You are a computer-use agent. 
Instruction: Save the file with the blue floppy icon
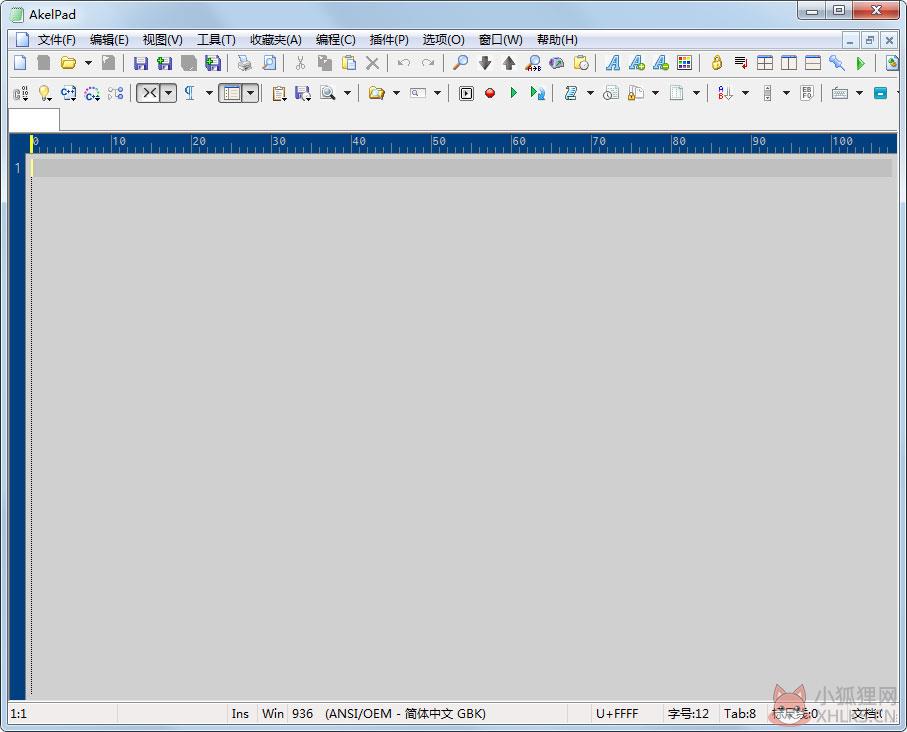pyautogui.click(x=141, y=62)
